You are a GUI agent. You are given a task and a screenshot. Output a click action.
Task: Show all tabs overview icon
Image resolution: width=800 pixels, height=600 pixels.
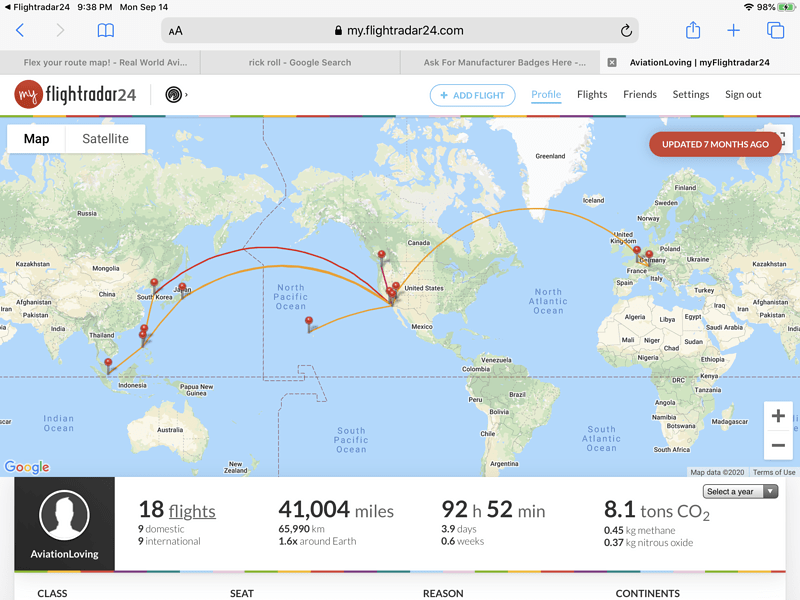[776, 31]
